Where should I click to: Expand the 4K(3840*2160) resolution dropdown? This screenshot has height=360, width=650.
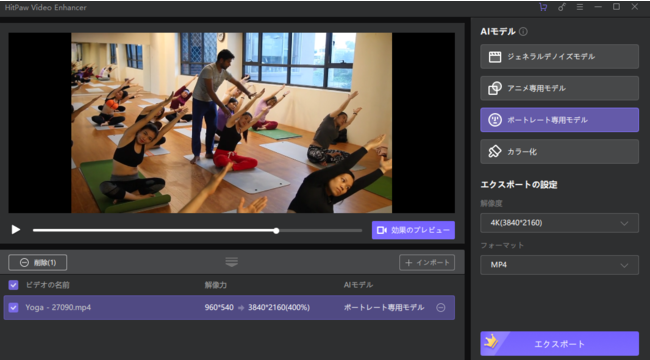pos(559,223)
